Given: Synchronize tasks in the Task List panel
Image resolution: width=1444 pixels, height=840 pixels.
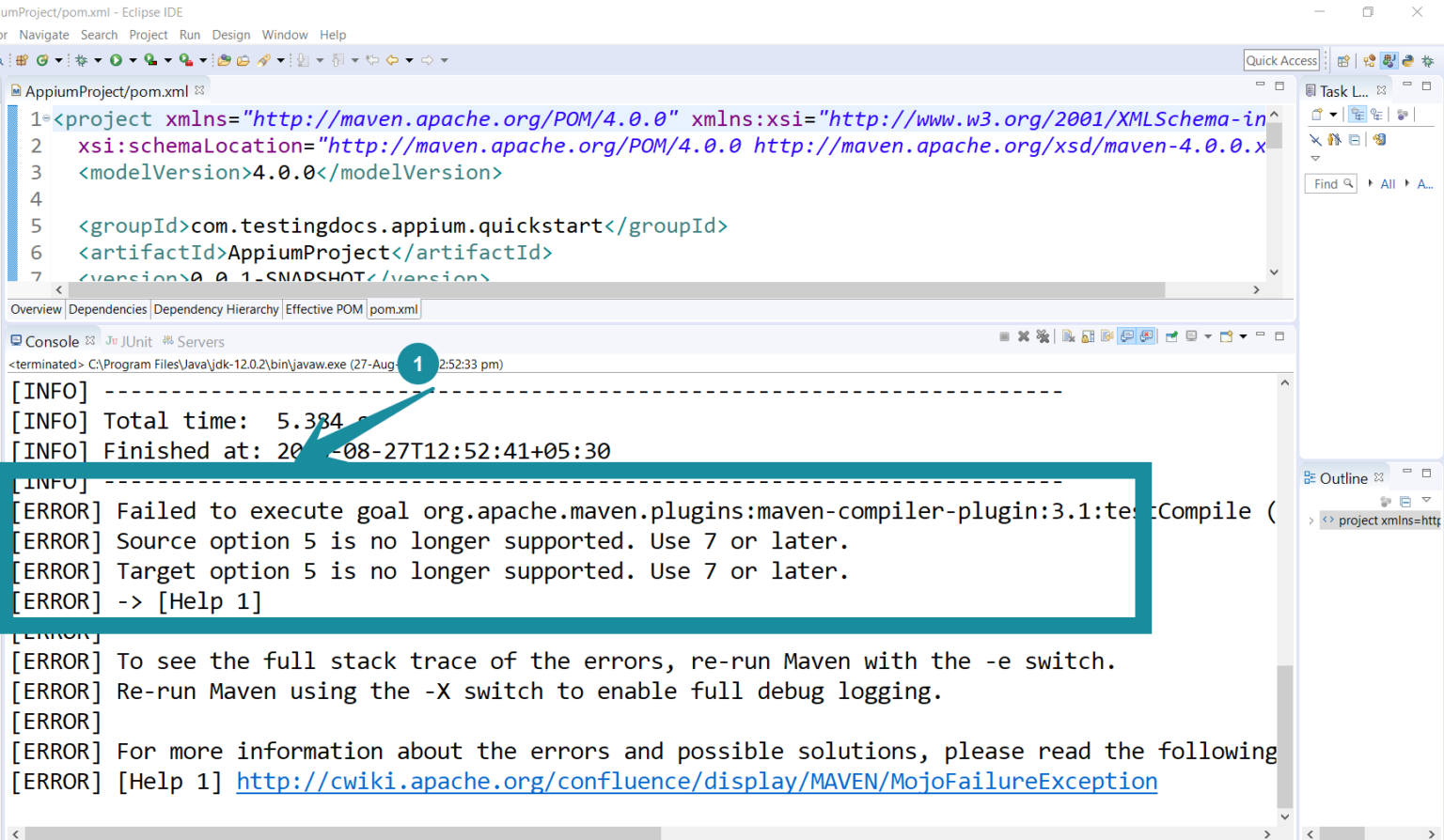Looking at the screenshot, I should (x=1379, y=140).
